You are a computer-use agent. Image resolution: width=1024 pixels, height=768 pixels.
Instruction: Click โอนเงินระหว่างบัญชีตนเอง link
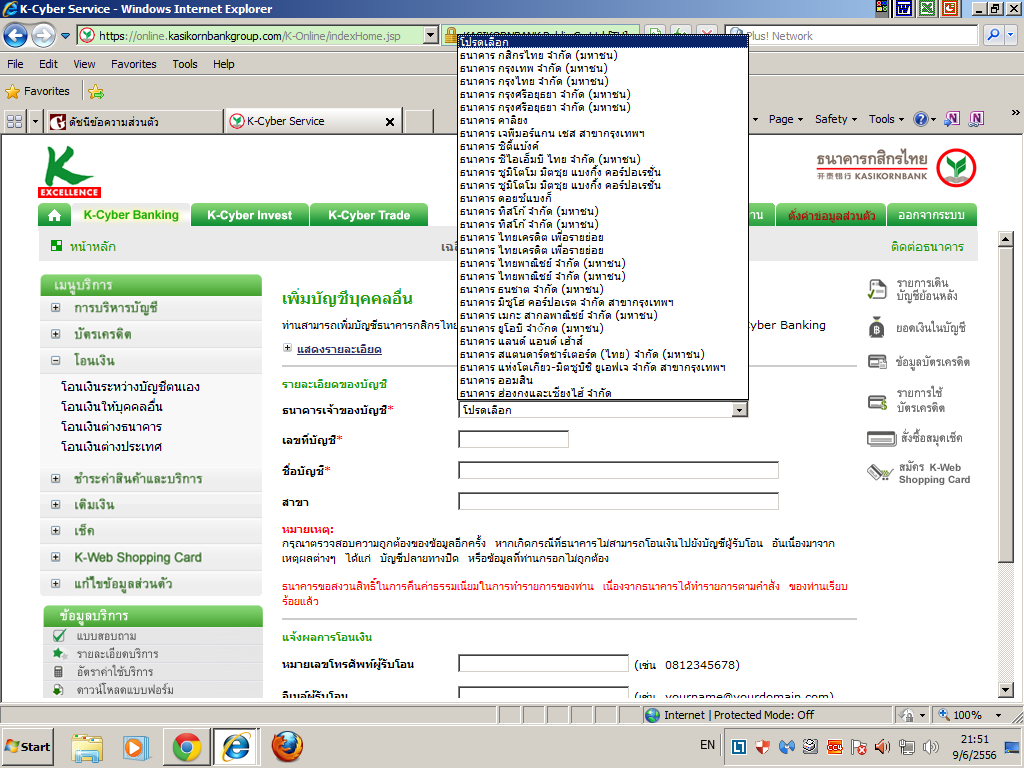point(130,387)
